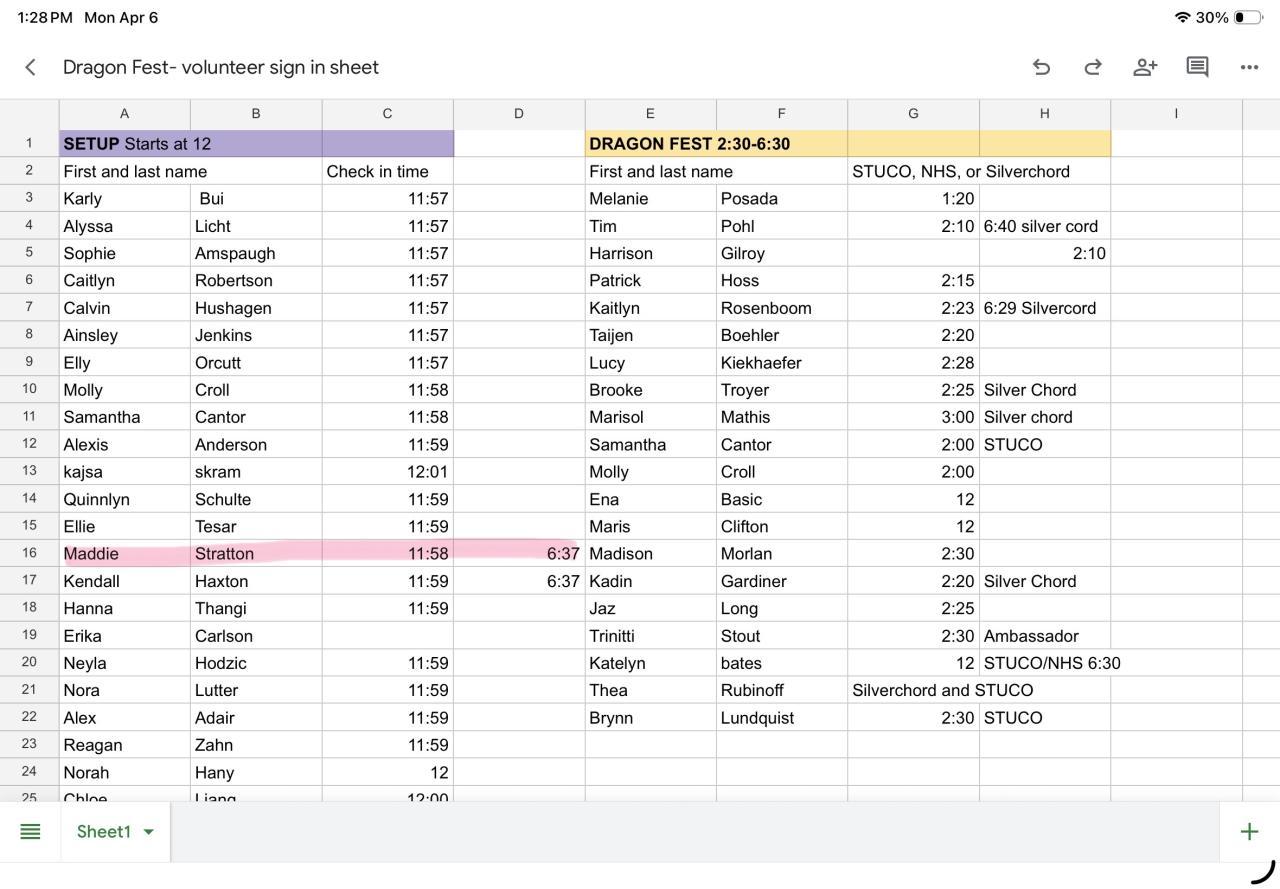Select the cell containing Maddie
The image size is (1280, 889).
click(x=124, y=554)
